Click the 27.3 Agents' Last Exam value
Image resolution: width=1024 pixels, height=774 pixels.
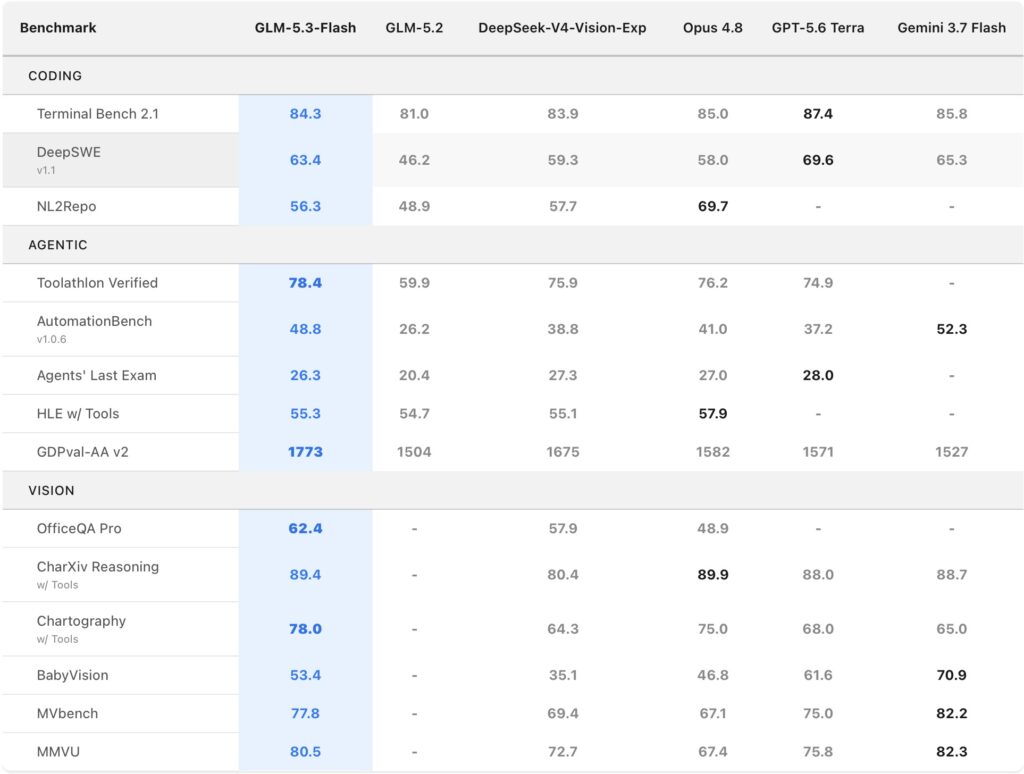click(x=562, y=376)
